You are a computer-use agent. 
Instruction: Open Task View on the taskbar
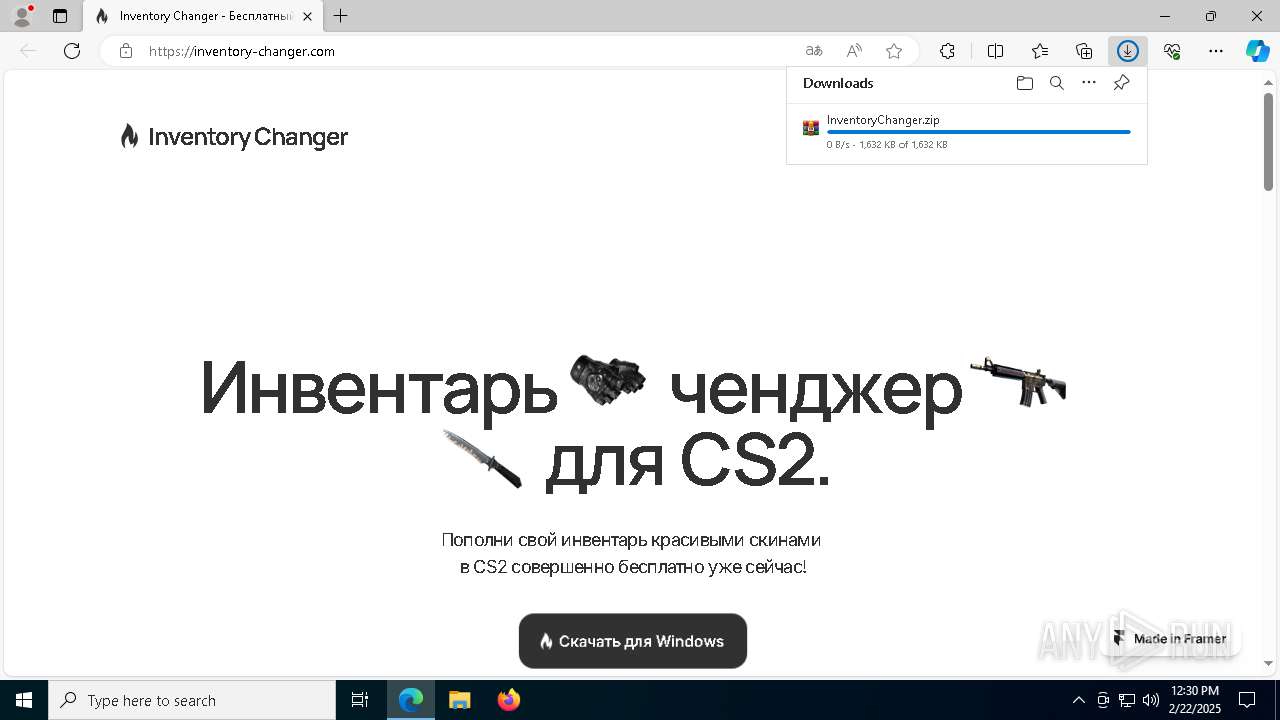click(360, 700)
